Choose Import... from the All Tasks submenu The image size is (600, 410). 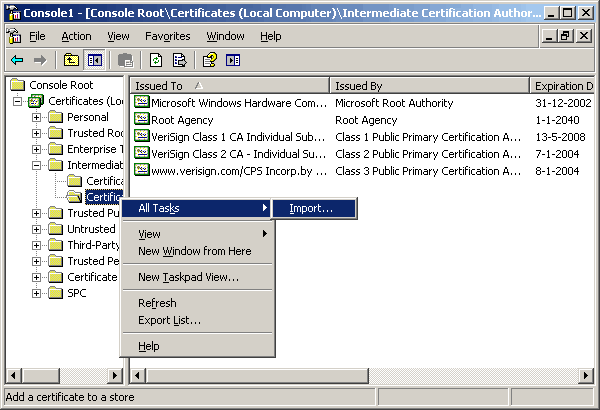coord(314,208)
